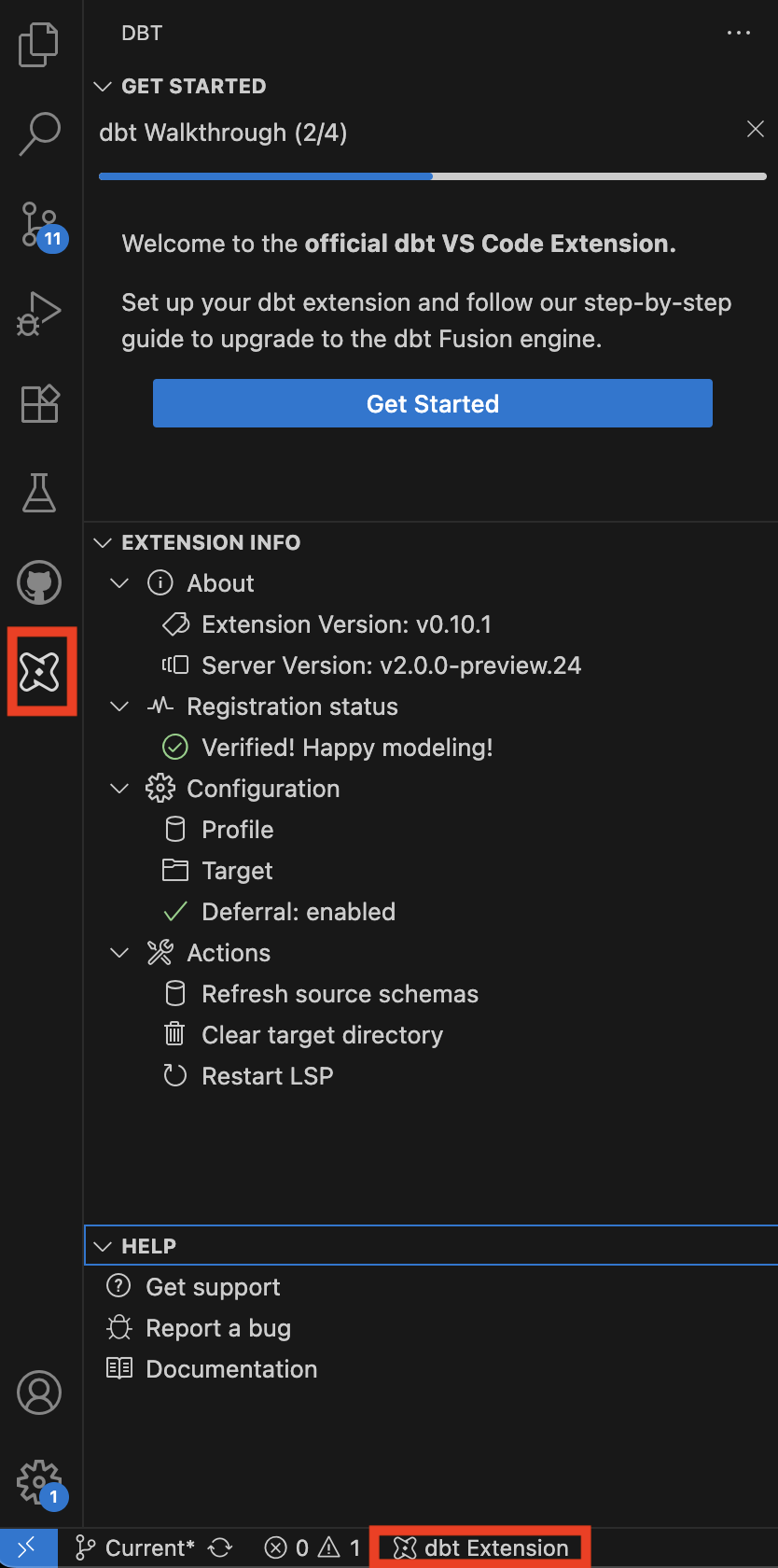Collapse the About tree node
This screenshot has height=1568, width=778.
(119, 583)
